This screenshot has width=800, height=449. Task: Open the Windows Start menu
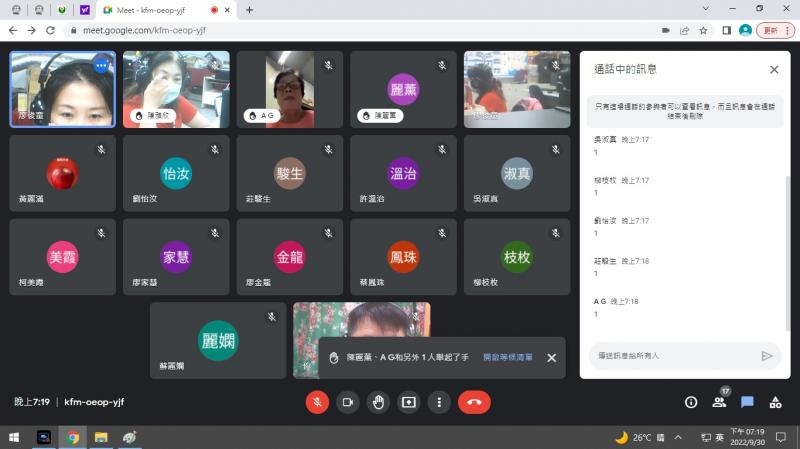point(14,437)
